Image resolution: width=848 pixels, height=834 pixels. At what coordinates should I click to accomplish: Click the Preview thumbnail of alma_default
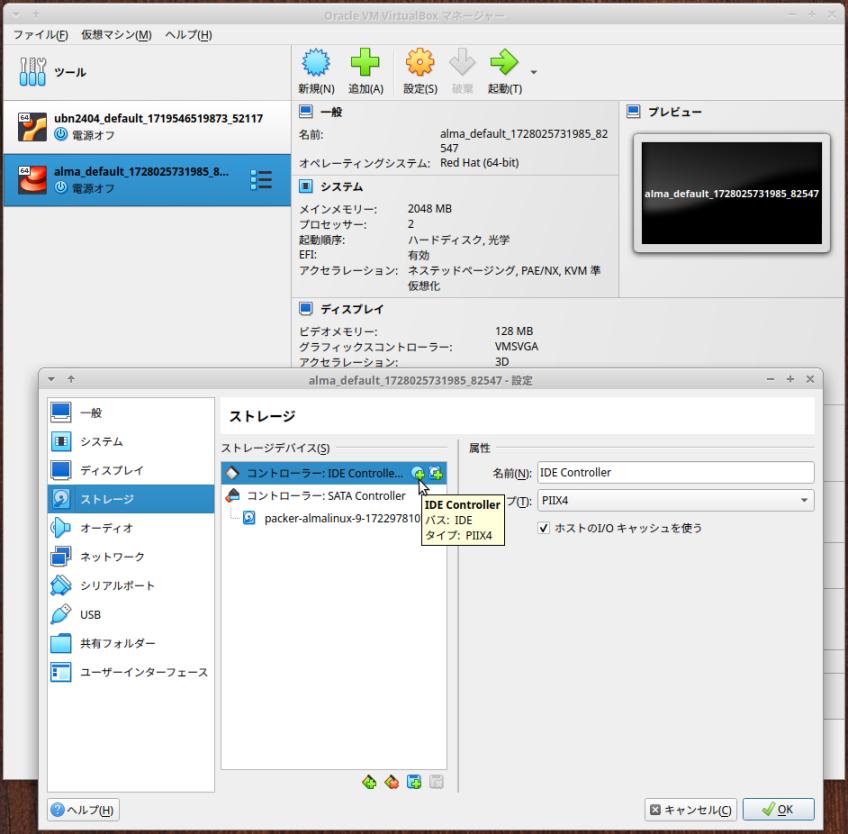pos(731,193)
